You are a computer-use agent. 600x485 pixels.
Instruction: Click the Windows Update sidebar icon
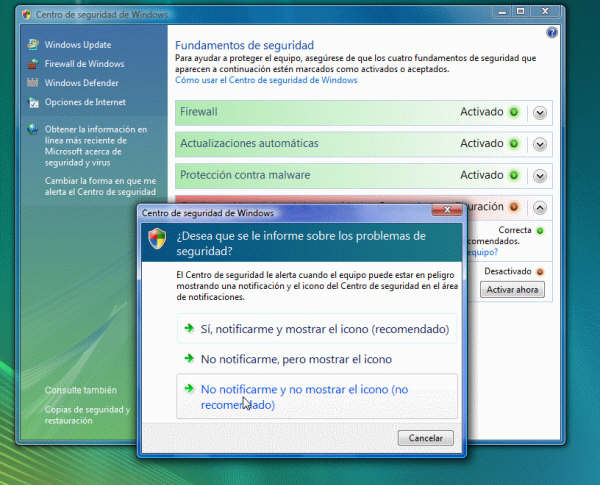(x=33, y=44)
